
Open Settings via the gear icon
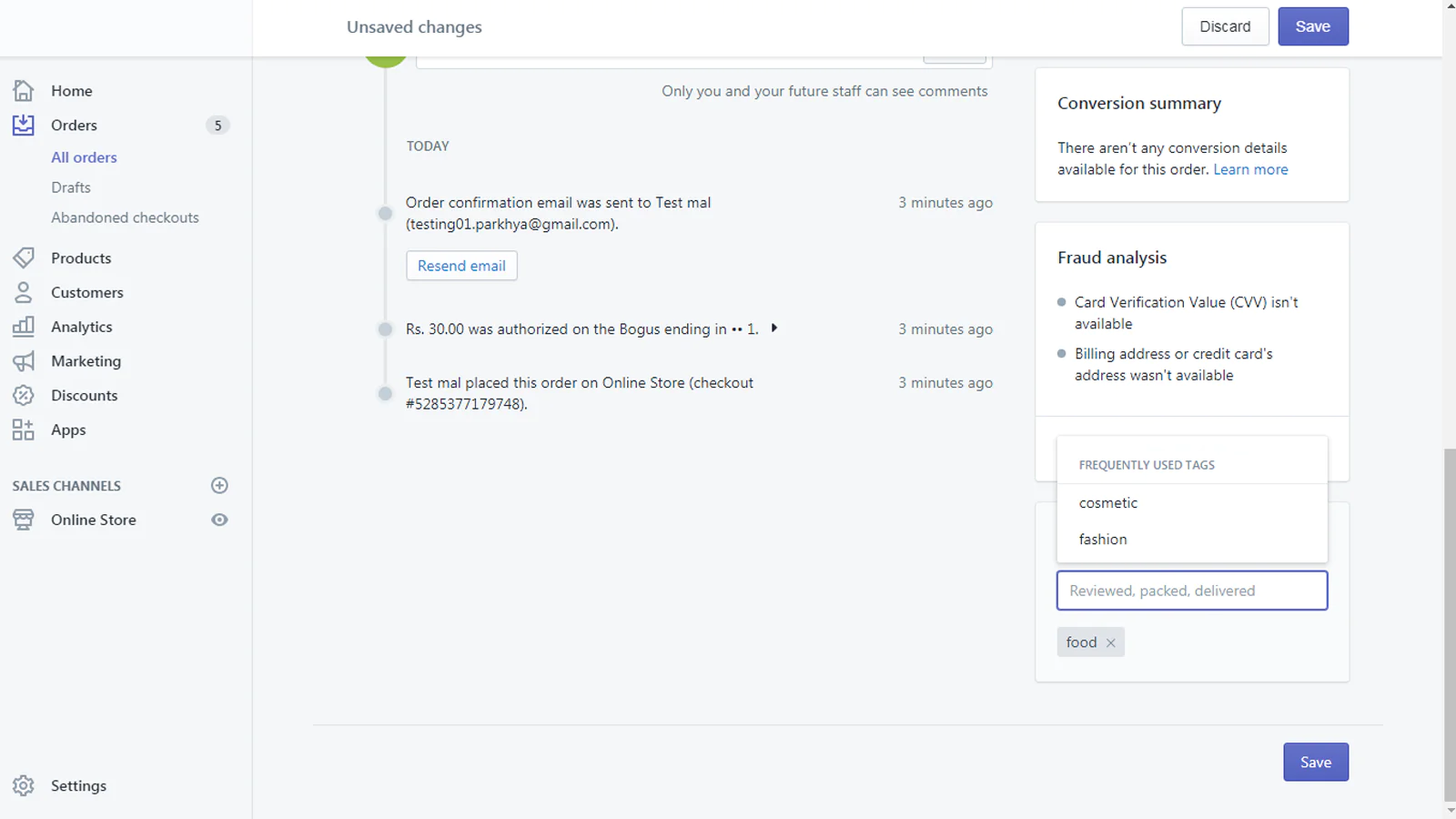coord(24,785)
